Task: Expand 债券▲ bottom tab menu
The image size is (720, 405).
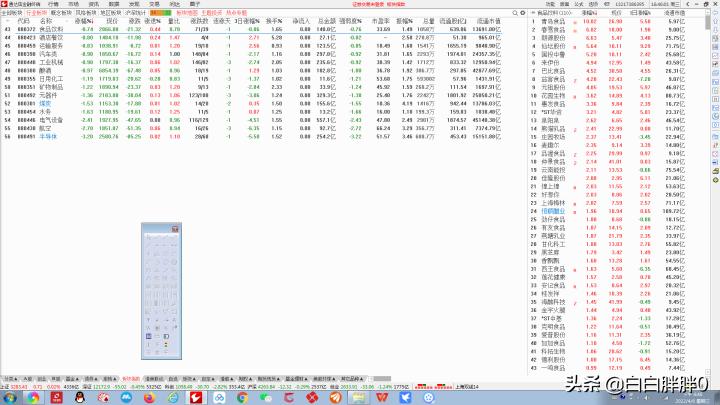Action: pos(90,379)
